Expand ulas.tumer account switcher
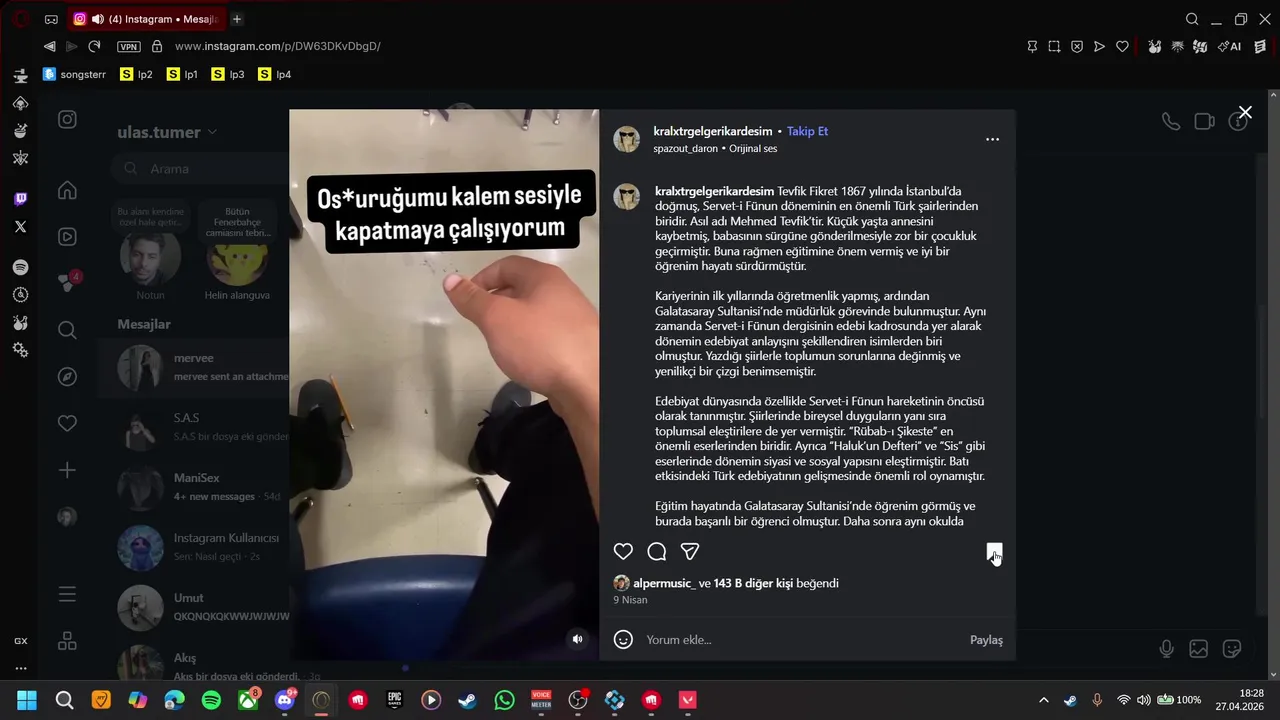The image size is (1280, 720). point(167,132)
